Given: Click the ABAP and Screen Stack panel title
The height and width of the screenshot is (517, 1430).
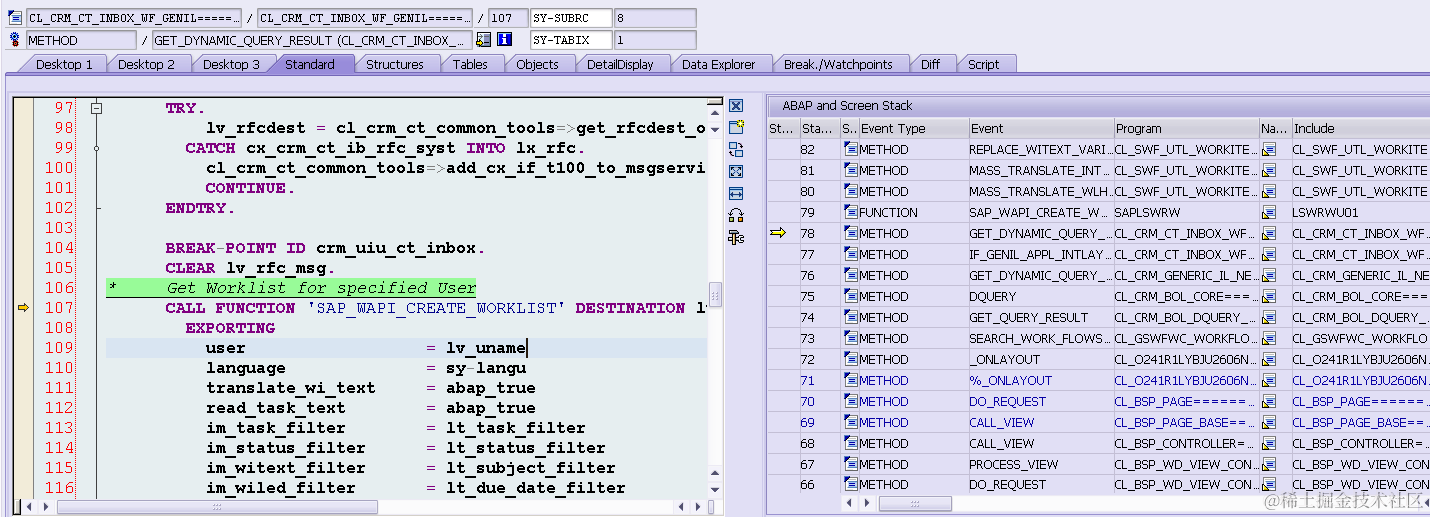Looking at the screenshot, I should click(847, 105).
